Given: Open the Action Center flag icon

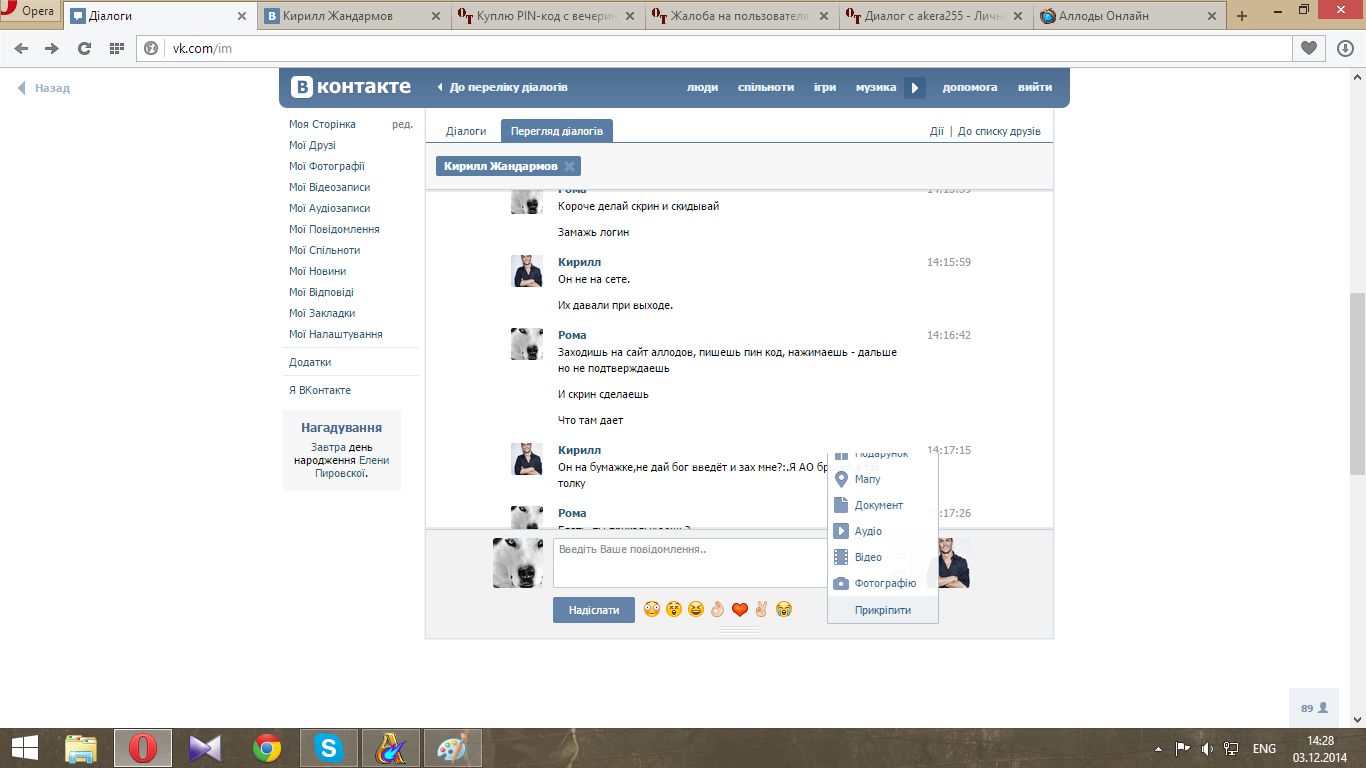Looking at the screenshot, I should [1182, 748].
